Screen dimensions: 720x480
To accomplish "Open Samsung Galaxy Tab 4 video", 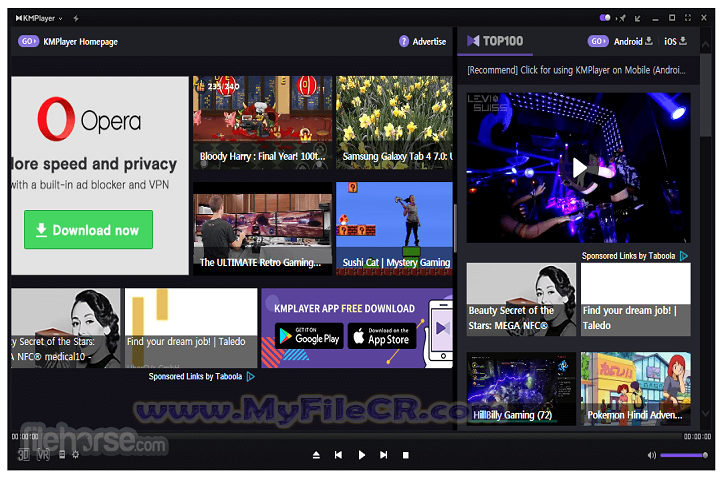I will (394, 123).
